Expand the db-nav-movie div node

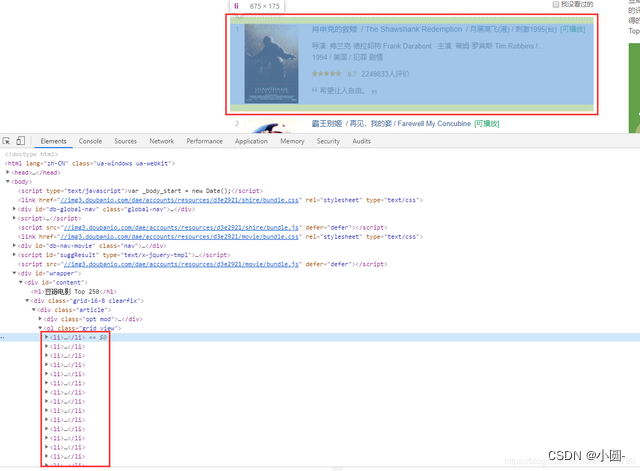click(x=14, y=245)
